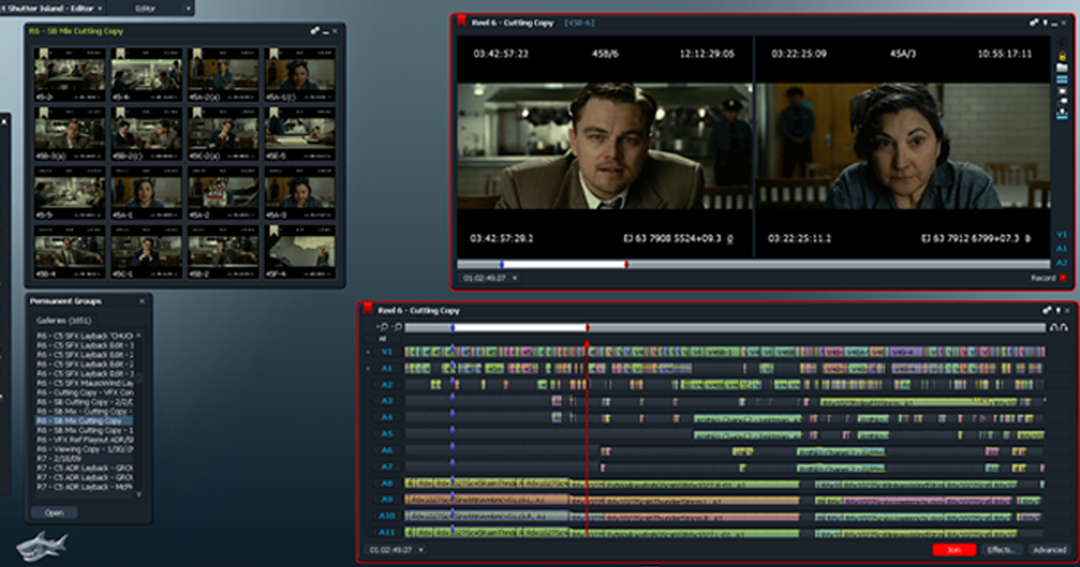Image resolution: width=1080 pixels, height=567 pixels.
Task: Click the timeline overview bar red marker
Action: [x=588, y=328]
